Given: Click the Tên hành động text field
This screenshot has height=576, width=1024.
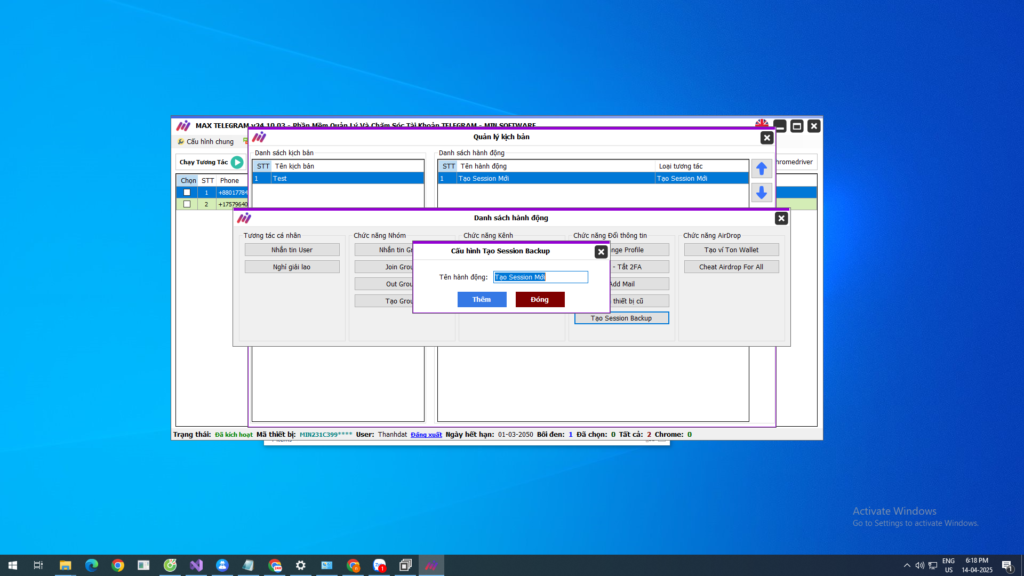Looking at the screenshot, I should pos(540,277).
